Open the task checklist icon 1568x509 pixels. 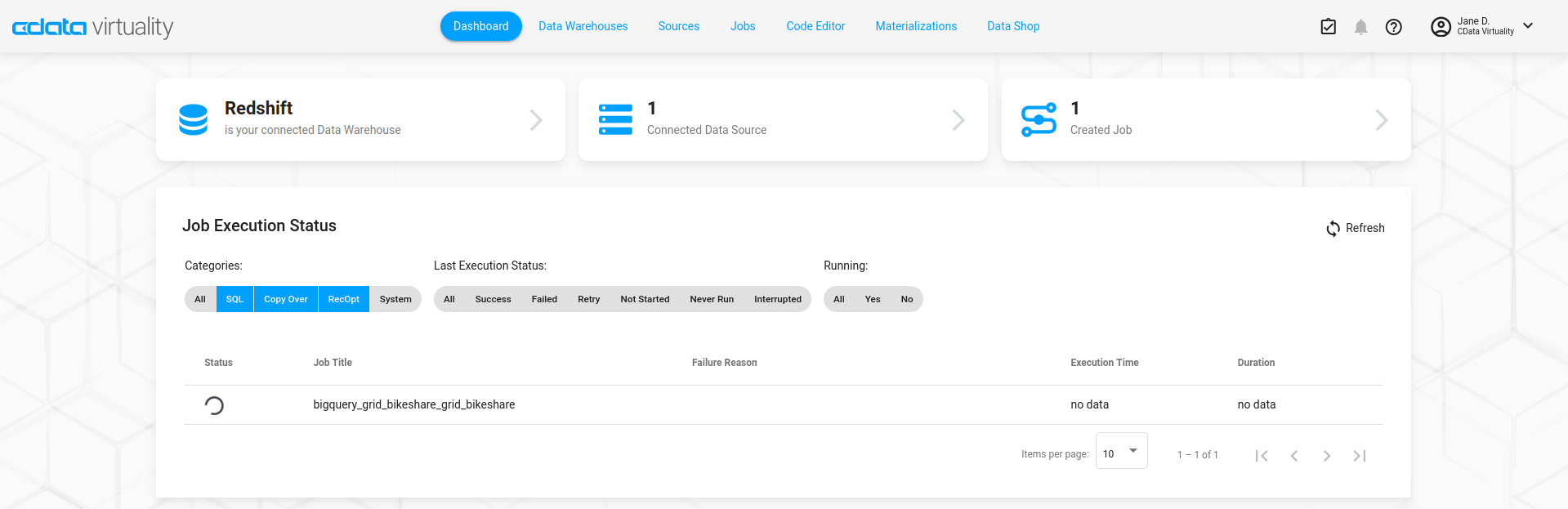click(x=1329, y=27)
